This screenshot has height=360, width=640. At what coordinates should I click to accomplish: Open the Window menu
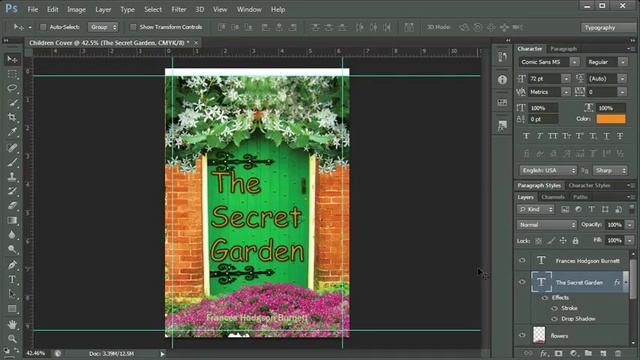249,9
